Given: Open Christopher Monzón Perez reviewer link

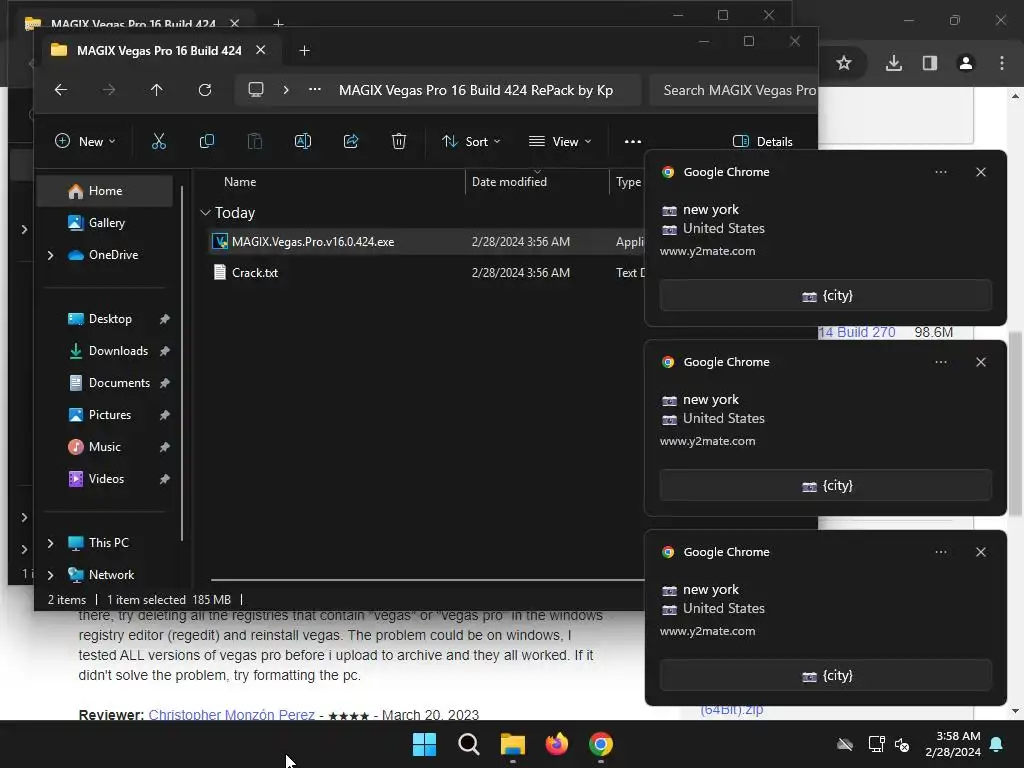Looking at the screenshot, I should (232, 714).
